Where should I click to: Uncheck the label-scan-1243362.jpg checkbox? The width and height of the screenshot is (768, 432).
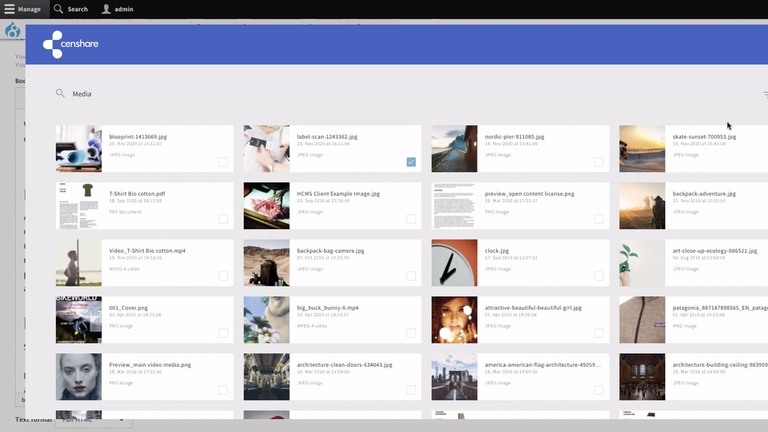[411, 162]
